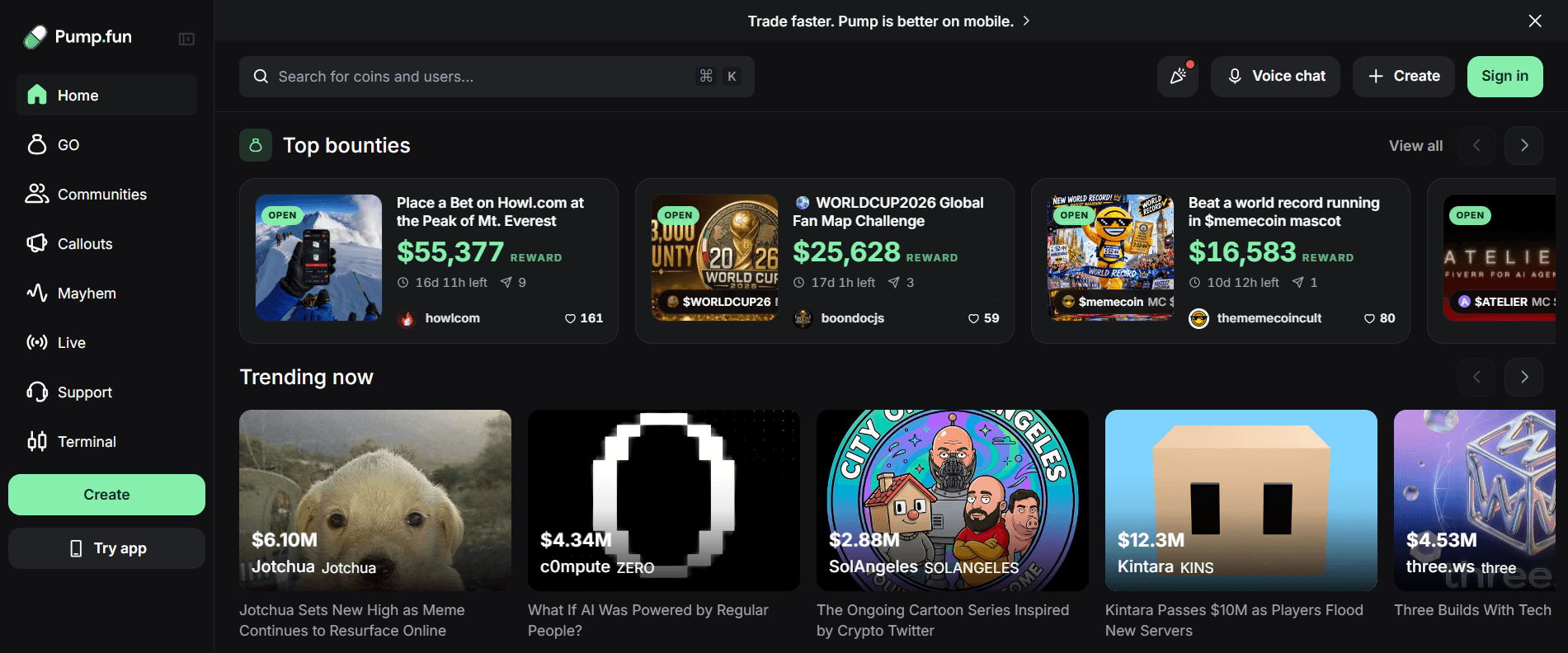Dismiss the mobile promo banner
The image size is (1568, 653).
(1535, 21)
